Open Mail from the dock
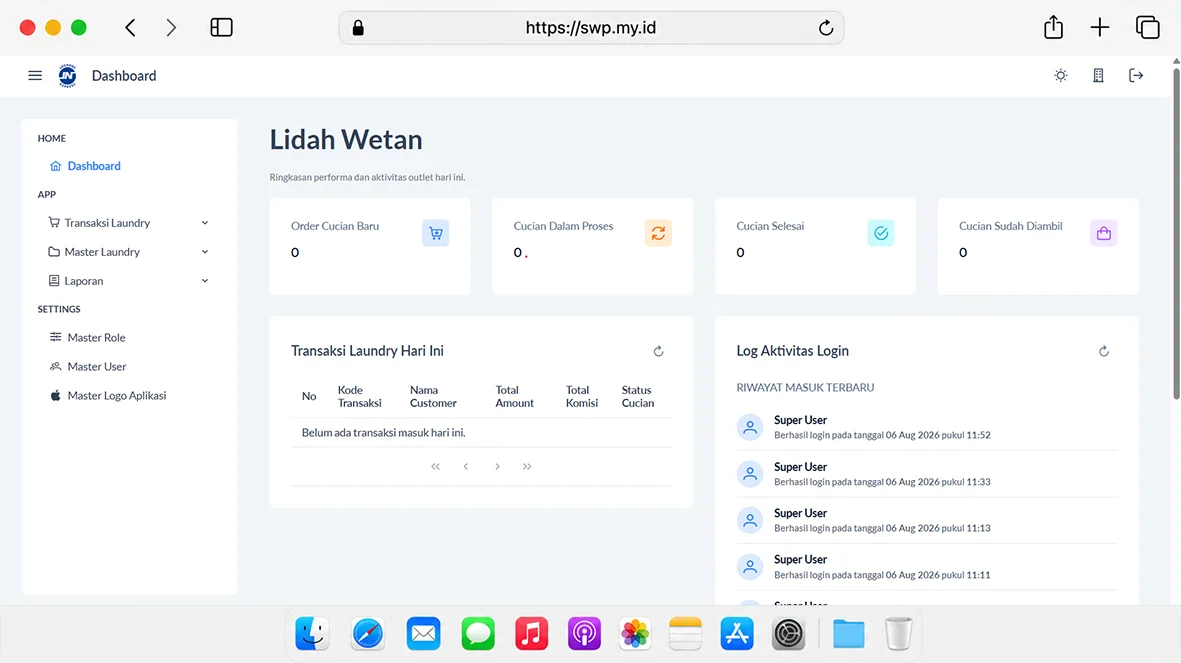Viewport: 1181px width, 663px height. [423, 634]
